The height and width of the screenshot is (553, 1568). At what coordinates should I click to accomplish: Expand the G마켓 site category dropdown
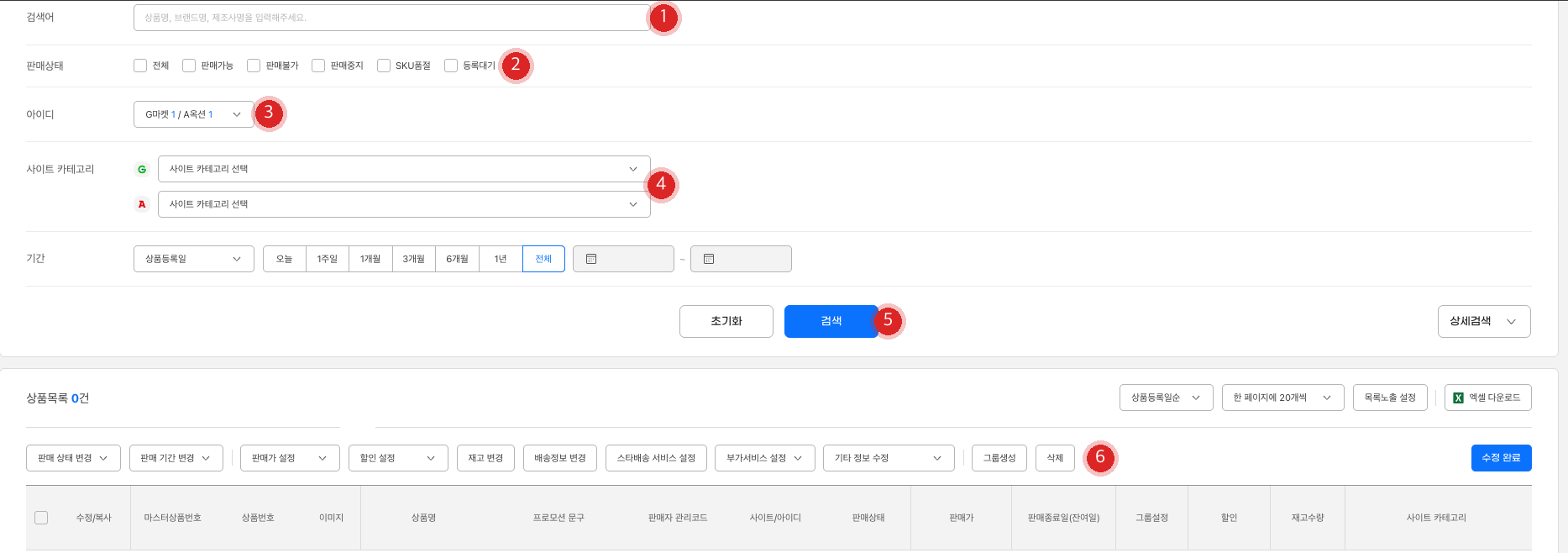404,169
